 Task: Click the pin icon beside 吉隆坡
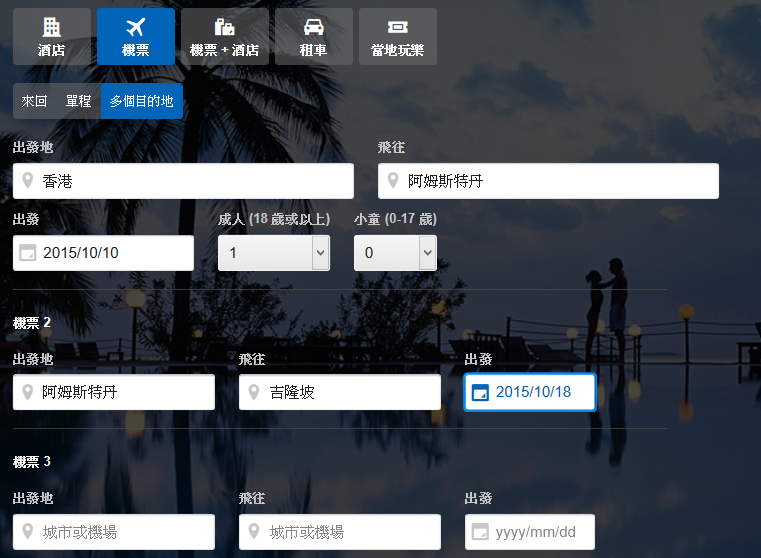[x=253, y=392]
